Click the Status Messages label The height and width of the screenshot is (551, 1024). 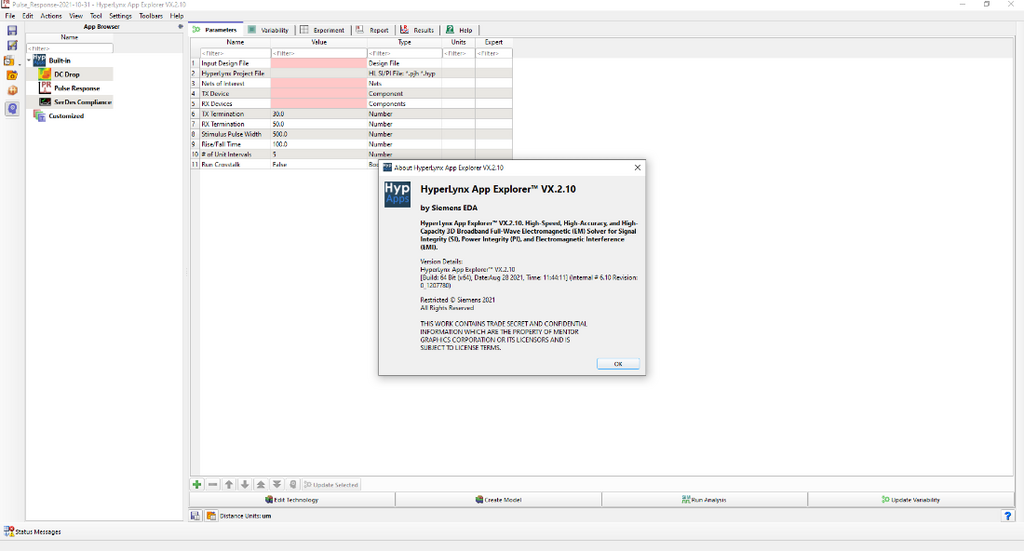[x=38, y=532]
